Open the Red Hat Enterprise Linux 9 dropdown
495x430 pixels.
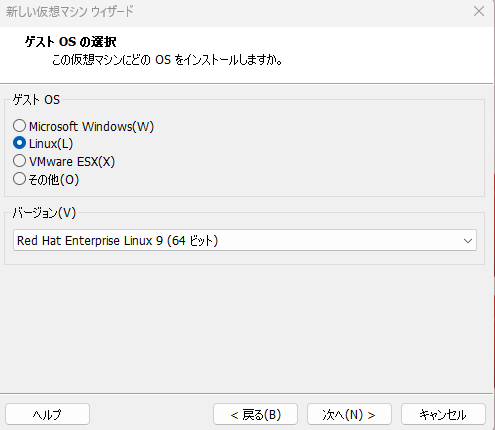coord(245,240)
